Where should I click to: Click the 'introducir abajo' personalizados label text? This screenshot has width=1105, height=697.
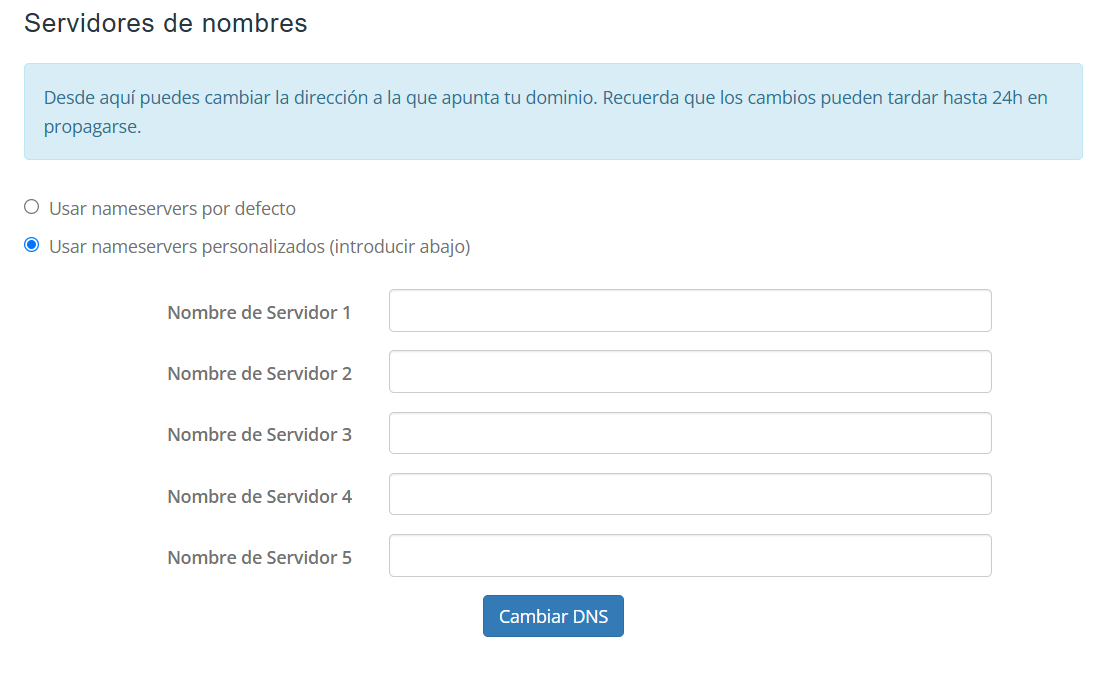pos(400,246)
